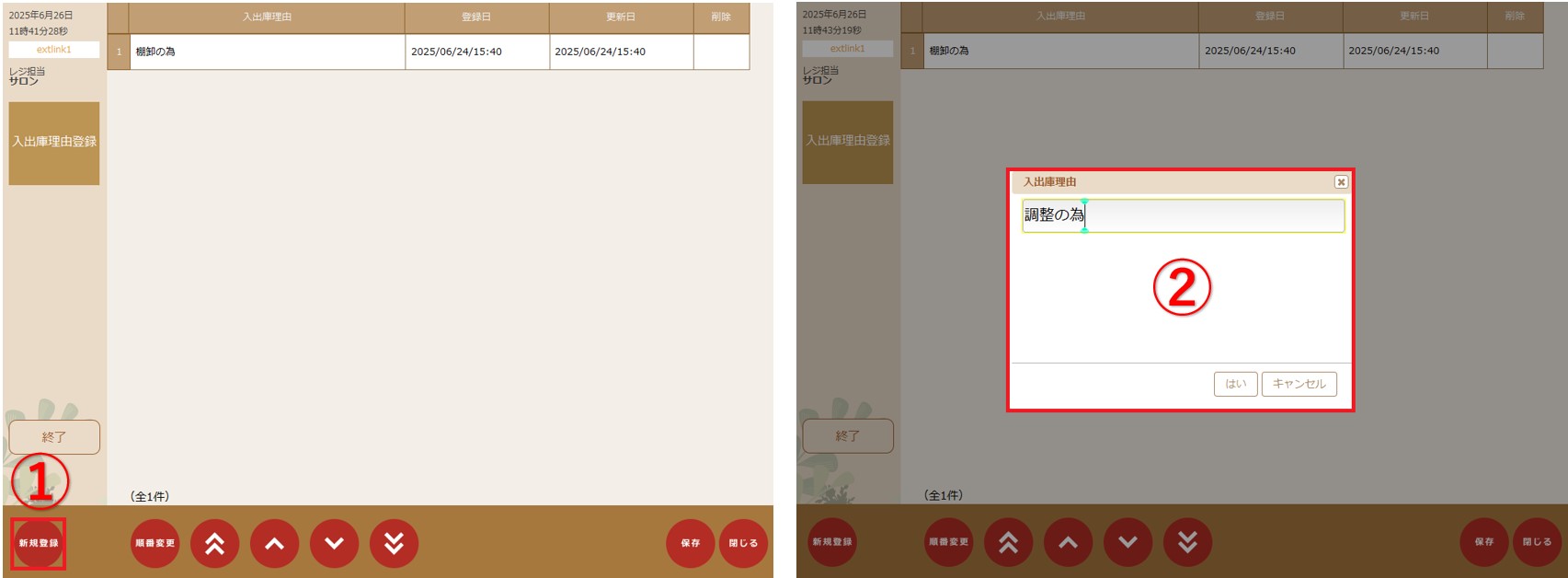Screen dimensions: 1568x578
Task: Click 順番変更 button in left screen
Action: pos(155,543)
